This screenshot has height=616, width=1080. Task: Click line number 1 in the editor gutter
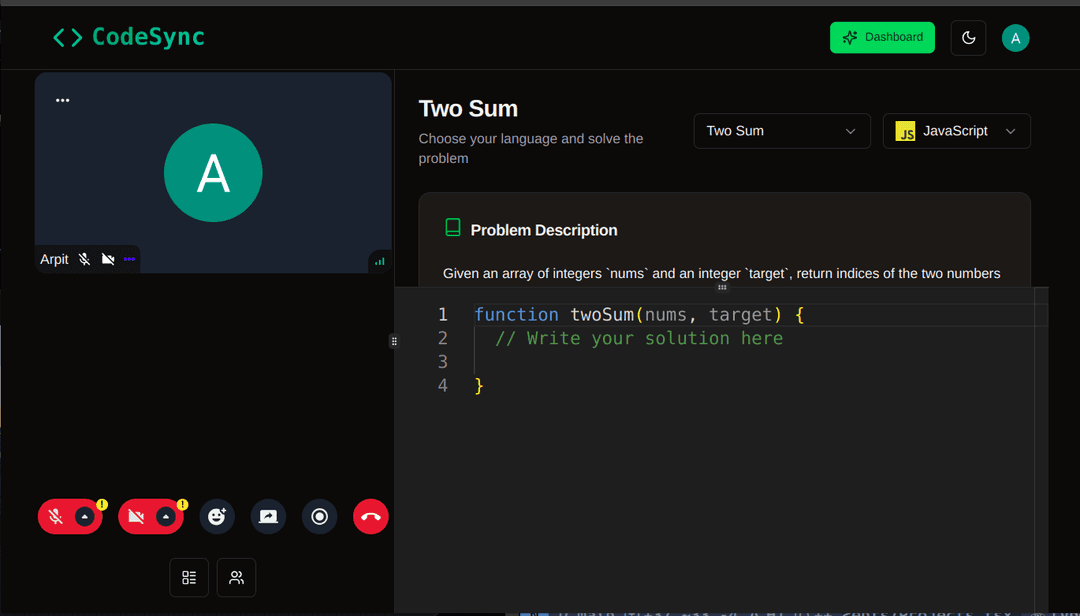443,315
